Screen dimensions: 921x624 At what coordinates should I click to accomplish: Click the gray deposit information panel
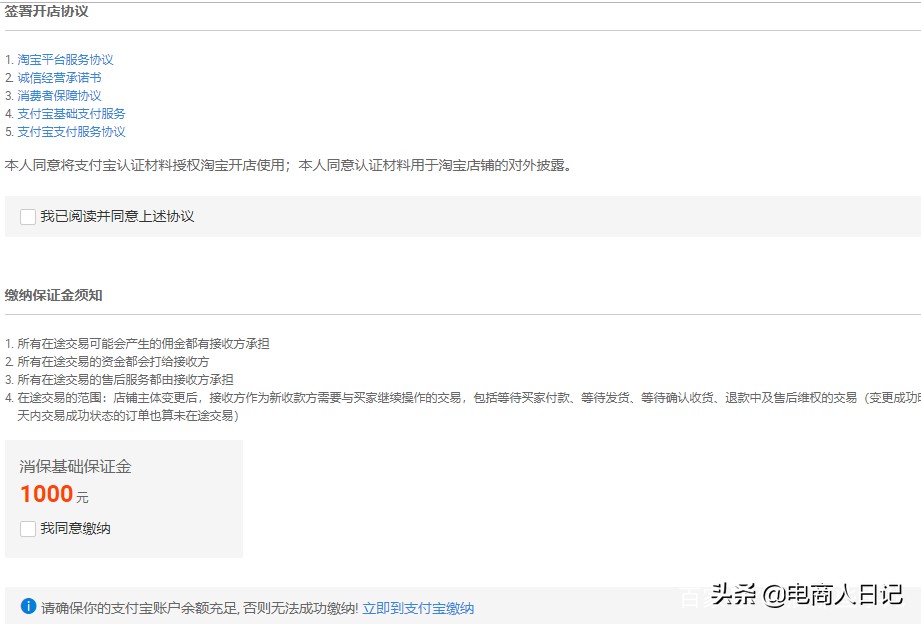click(x=123, y=500)
